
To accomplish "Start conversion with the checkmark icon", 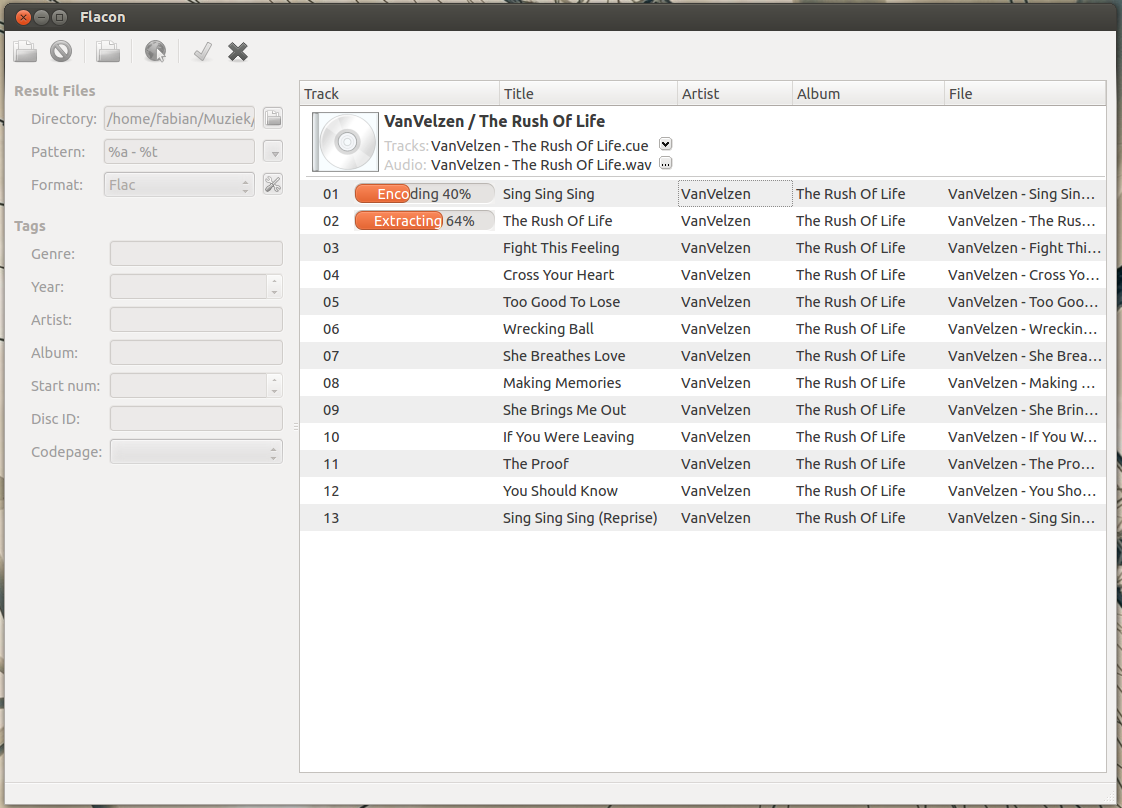I will click(x=202, y=51).
